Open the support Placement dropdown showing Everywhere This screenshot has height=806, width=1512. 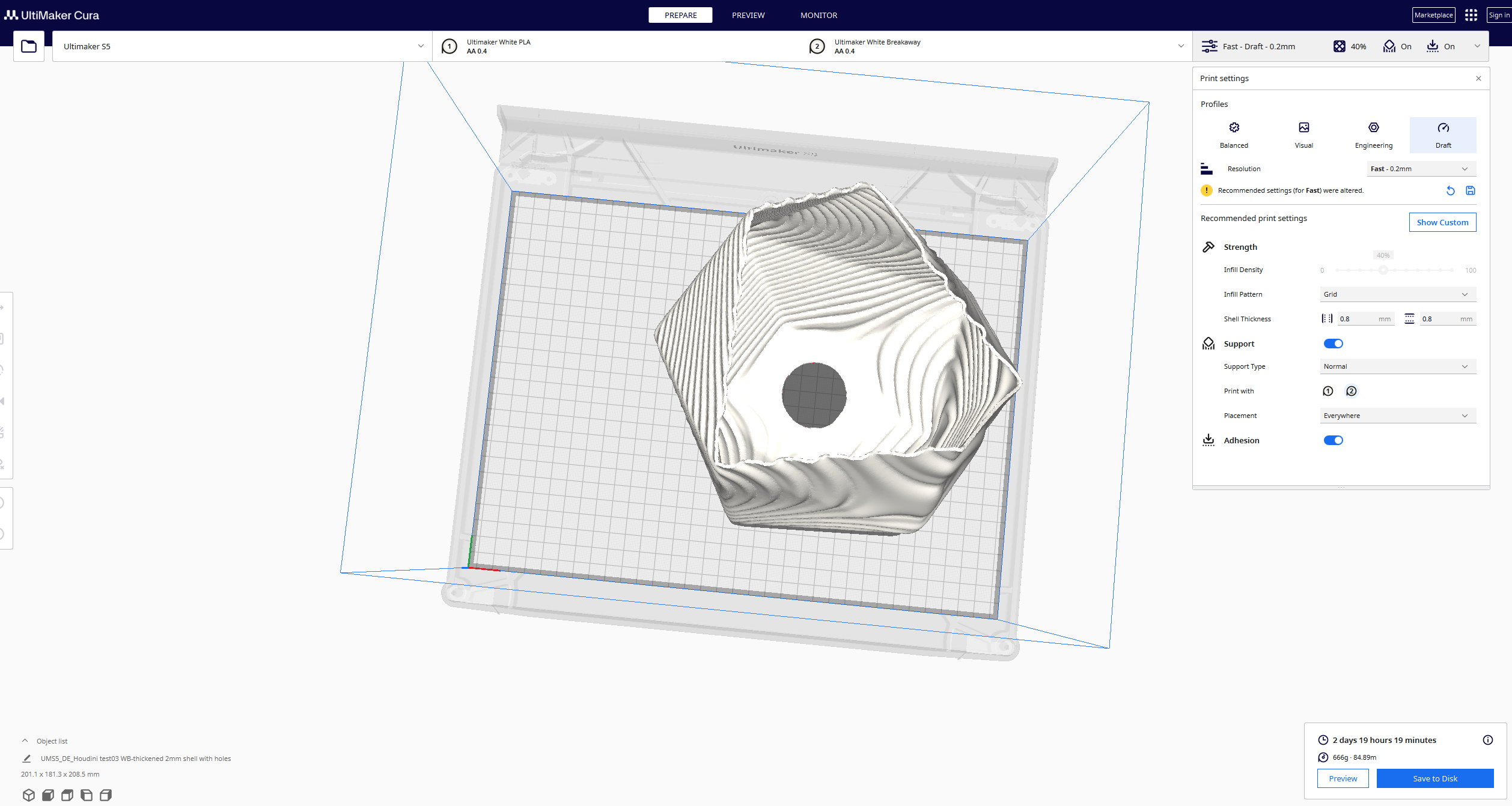tap(1397, 415)
